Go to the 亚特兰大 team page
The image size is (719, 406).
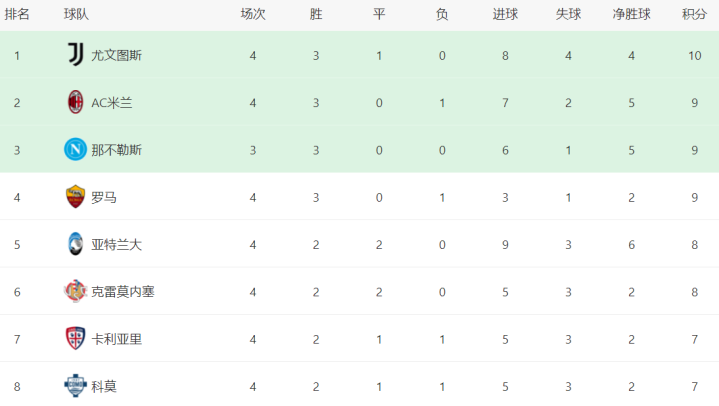coord(116,244)
